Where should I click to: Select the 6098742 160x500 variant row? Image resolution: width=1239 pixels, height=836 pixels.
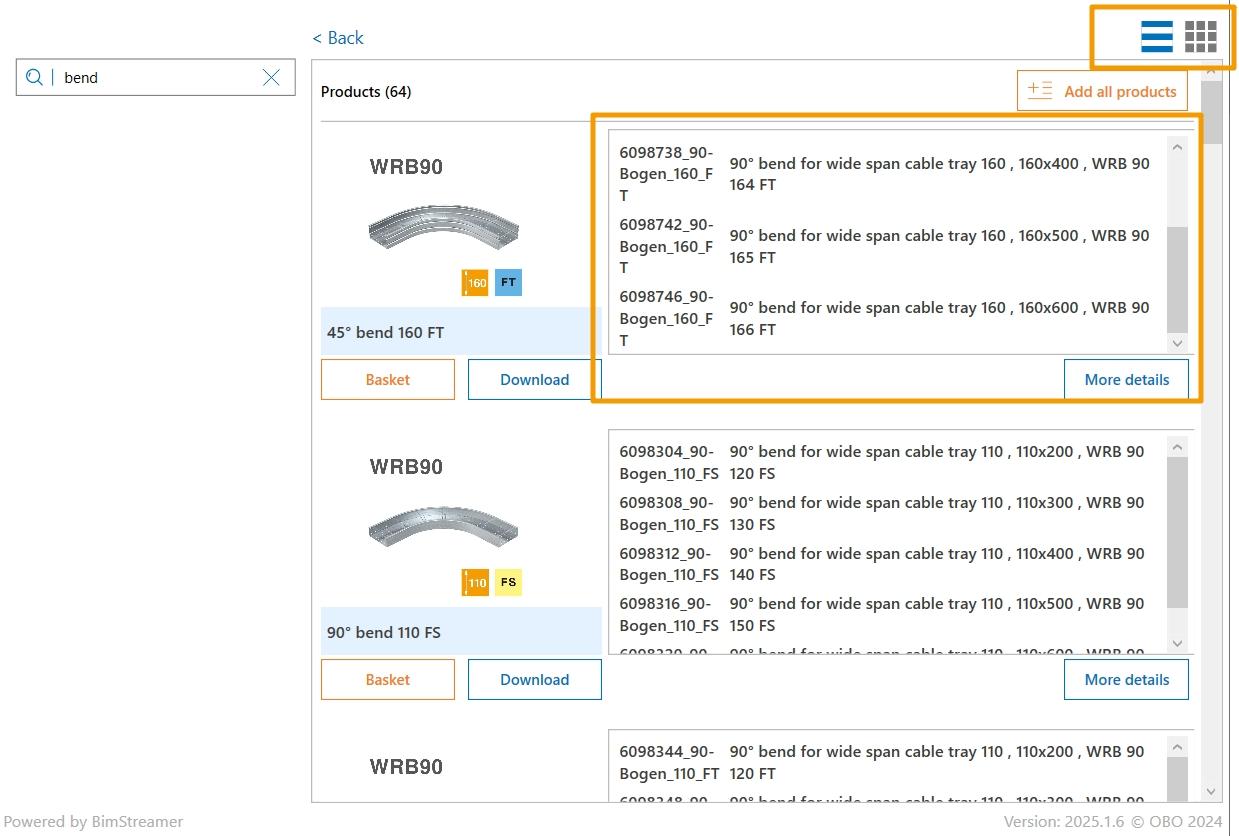pyautogui.click(x=885, y=246)
